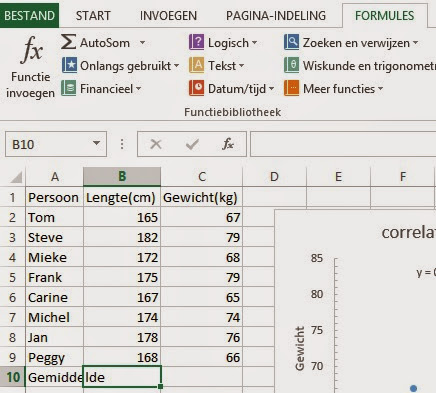The image size is (436, 393).
Task: Click the AutoSom sigma icon
Action: pos(69,42)
